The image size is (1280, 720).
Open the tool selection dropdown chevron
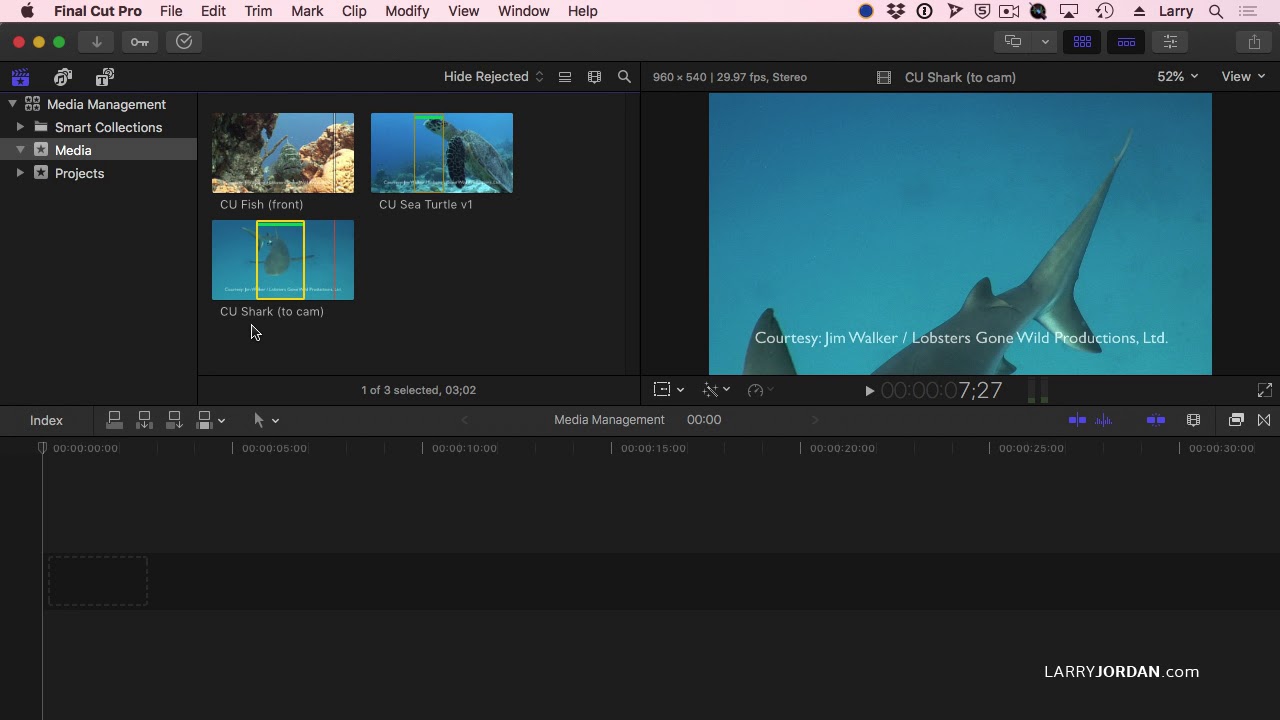pyautogui.click(x=276, y=421)
